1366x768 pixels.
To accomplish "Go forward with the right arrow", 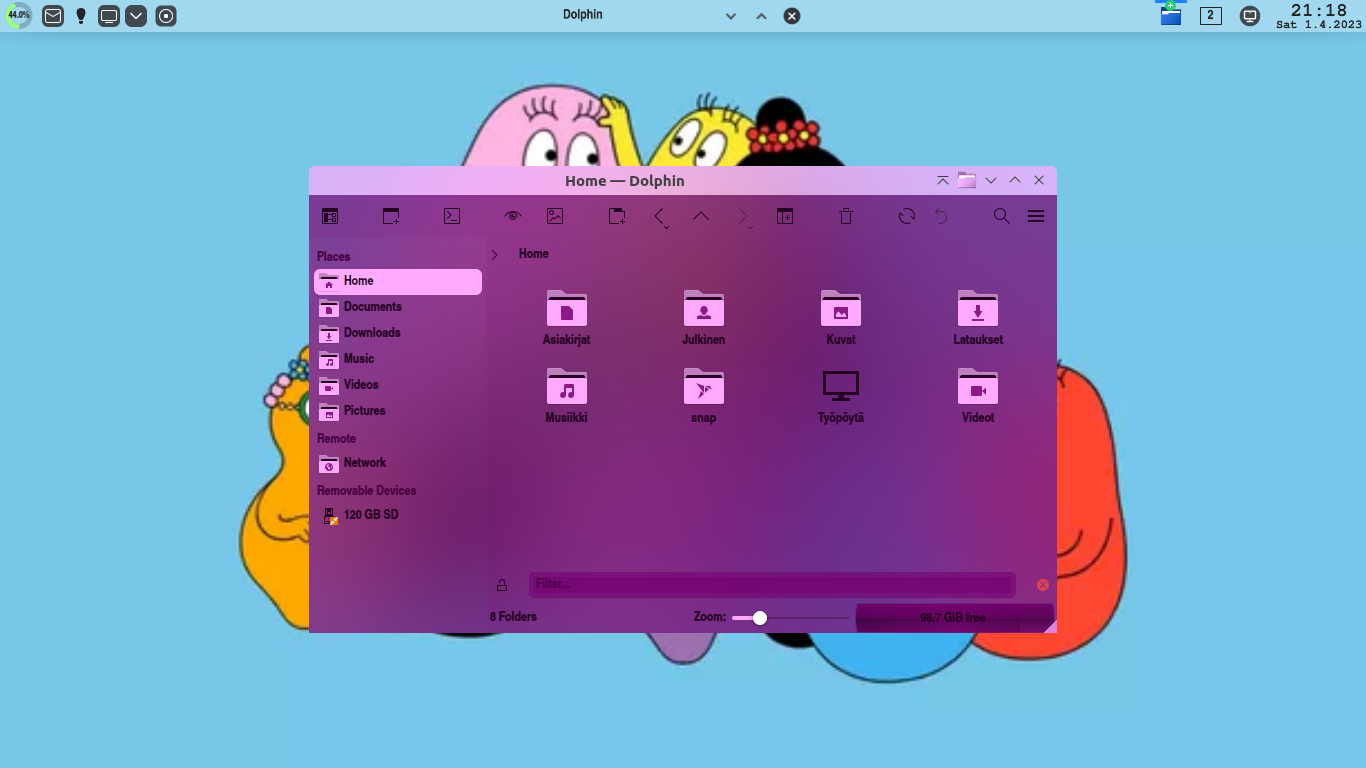I will (x=743, y=217).
